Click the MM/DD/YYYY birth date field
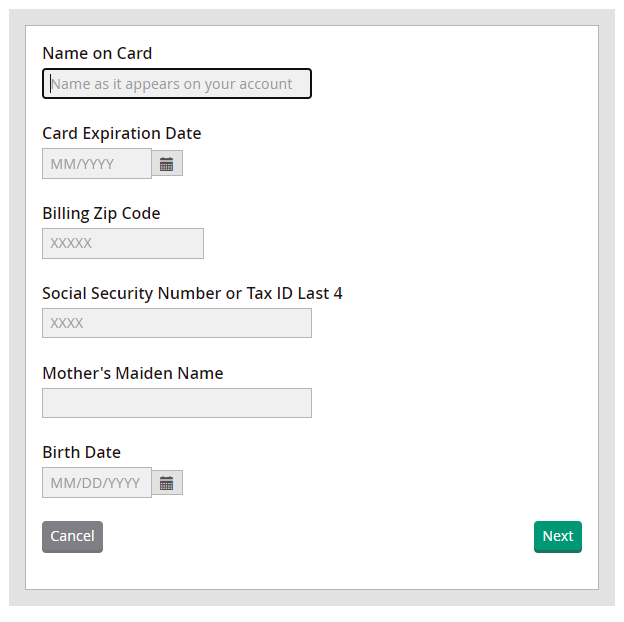 coord(96,483)
